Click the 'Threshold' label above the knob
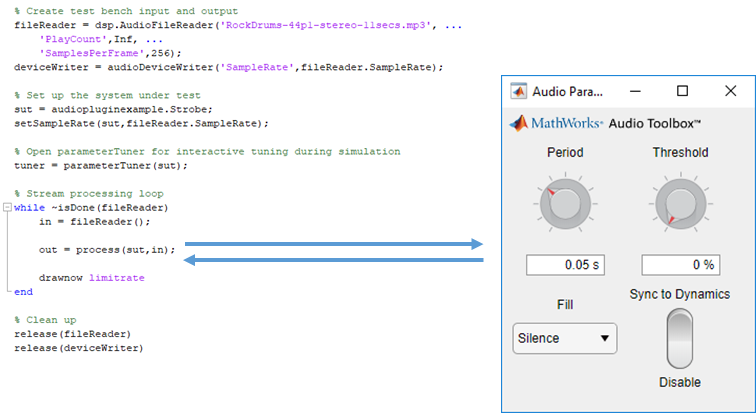 point(680,152)
